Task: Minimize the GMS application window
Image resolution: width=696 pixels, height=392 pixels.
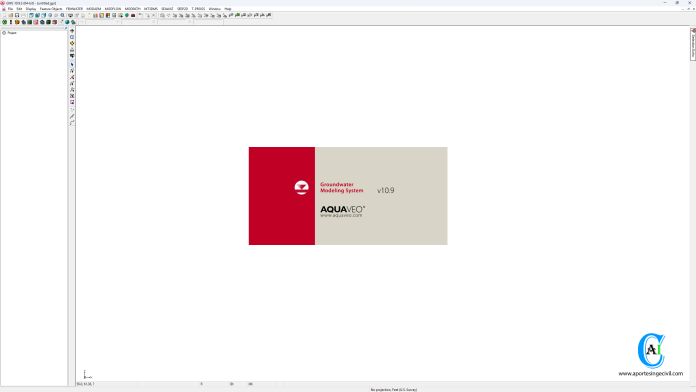Action: click(665, 3)
